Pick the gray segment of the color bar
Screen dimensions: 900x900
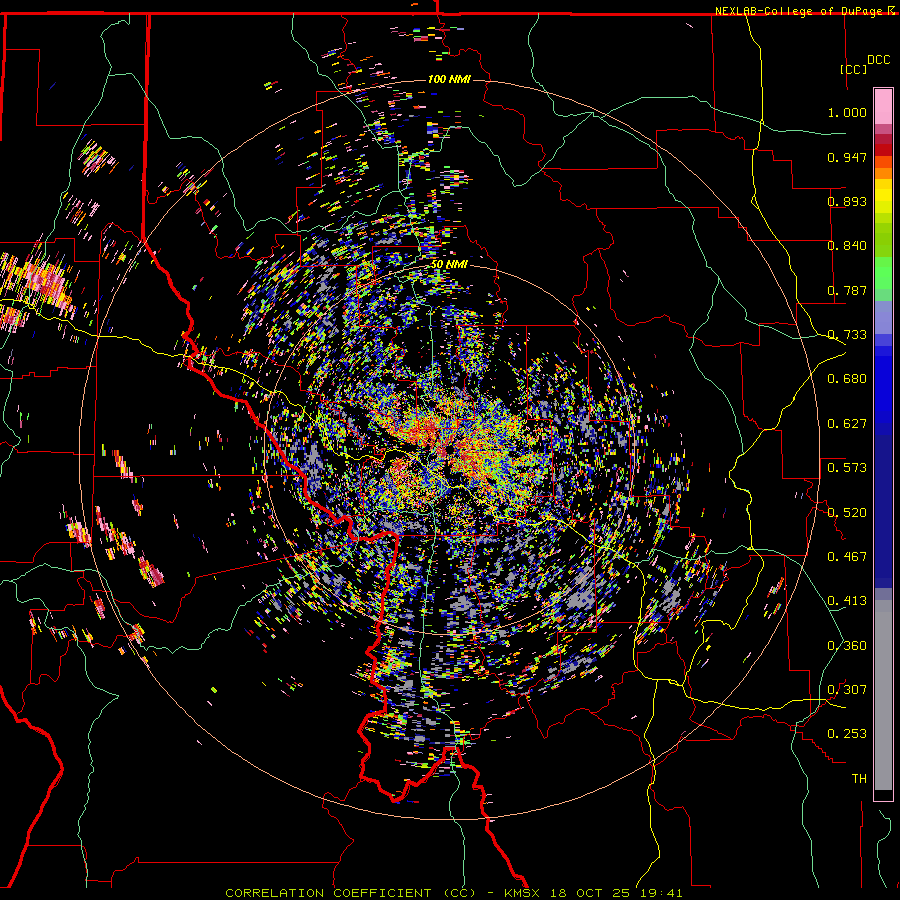(883, 695)
